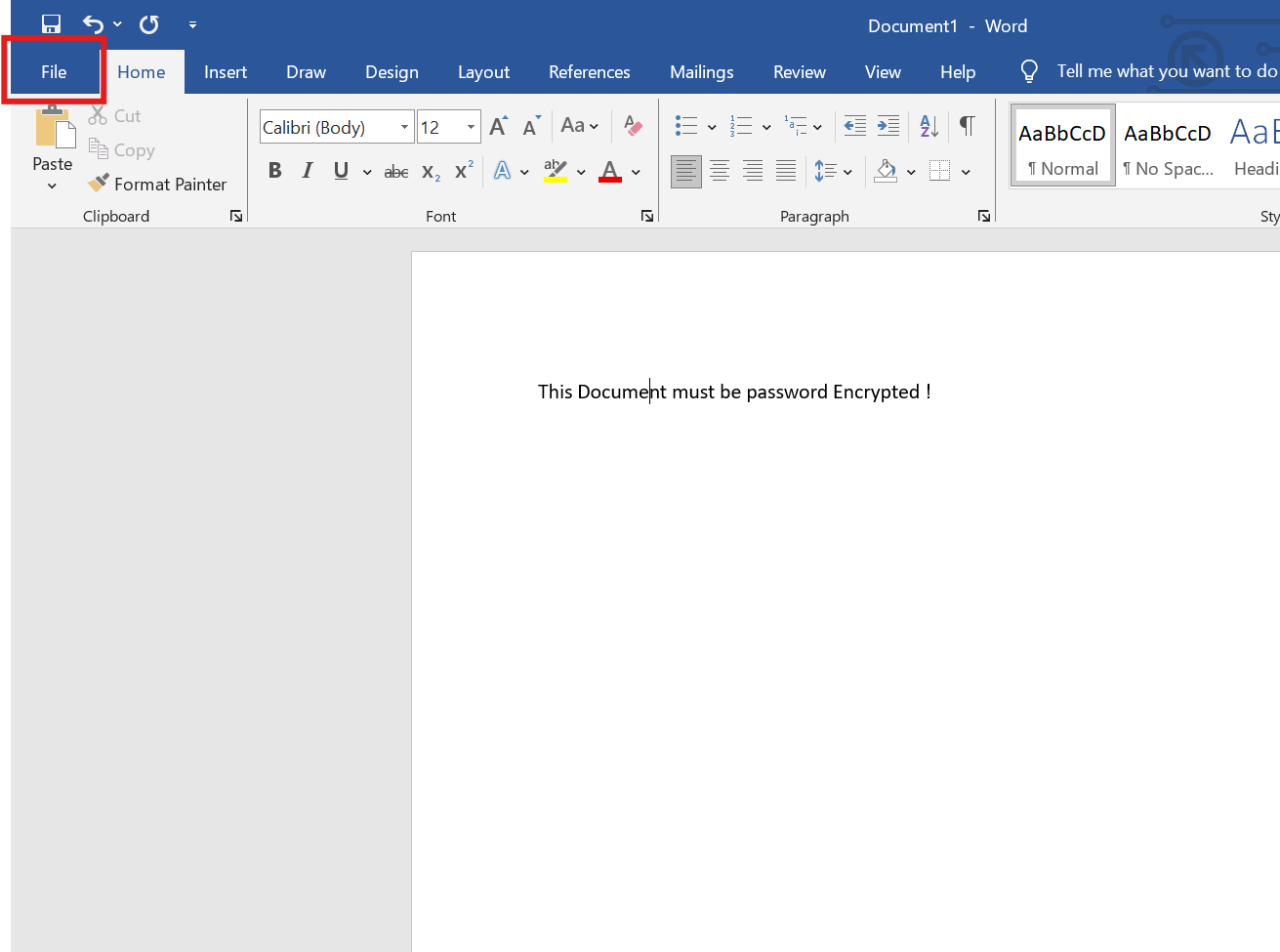Toggle Bold formatting
The width and height of the screenshot is (1280, 952).
[x=275, y=171]
